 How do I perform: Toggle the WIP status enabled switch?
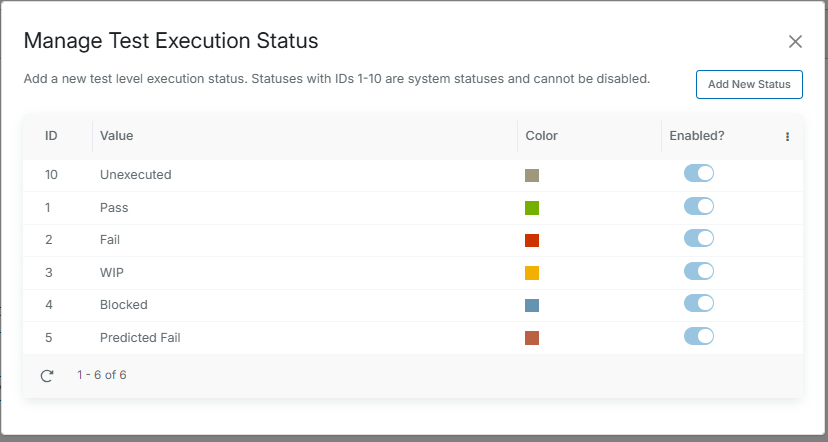click(699, 271)
